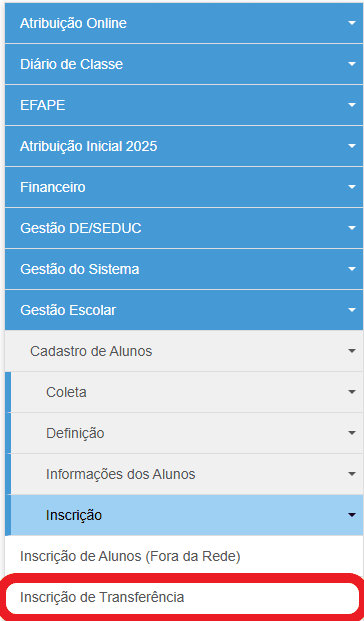This screenshot has width=364, height=621.
Task: Open the Diário de Classe menu
Action: pos(184,64)
